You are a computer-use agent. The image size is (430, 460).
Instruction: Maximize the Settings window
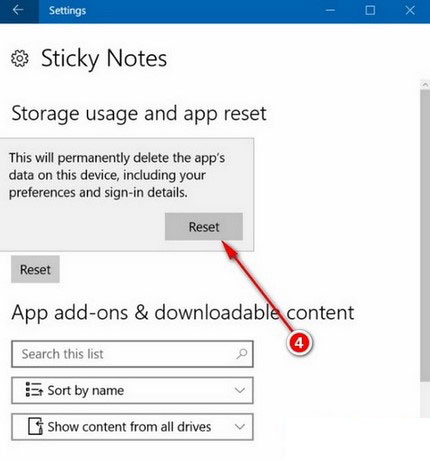tap(370, 10)
